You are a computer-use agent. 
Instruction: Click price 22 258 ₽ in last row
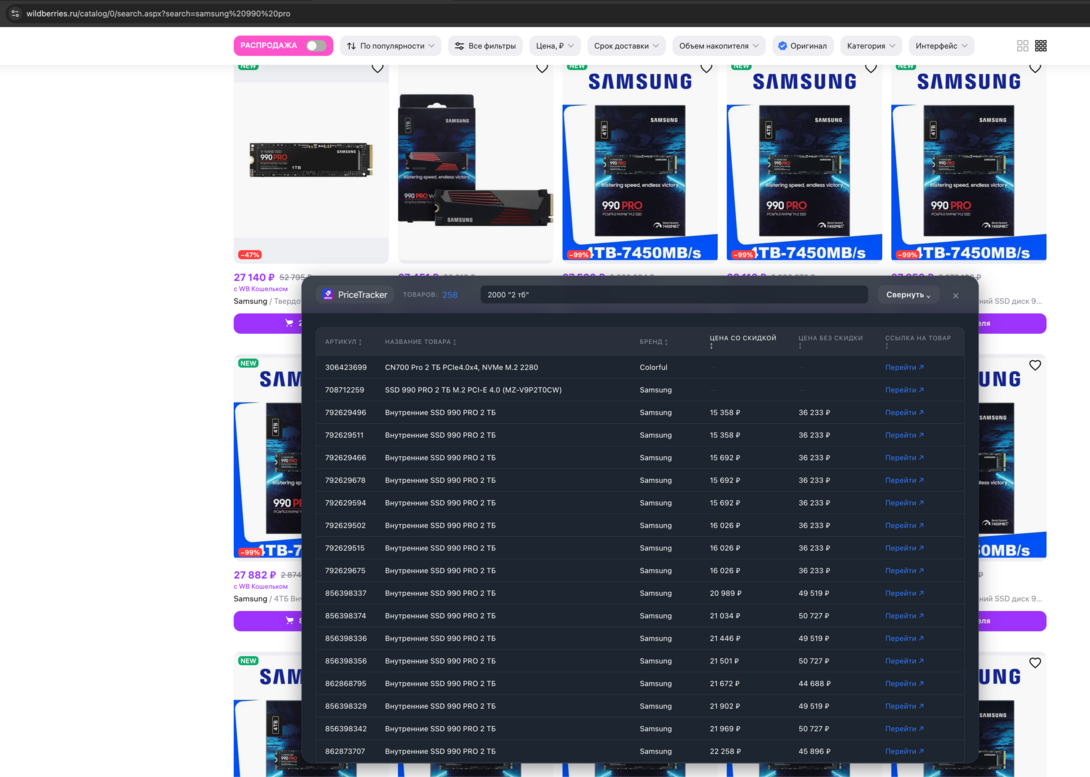[725, 751]
